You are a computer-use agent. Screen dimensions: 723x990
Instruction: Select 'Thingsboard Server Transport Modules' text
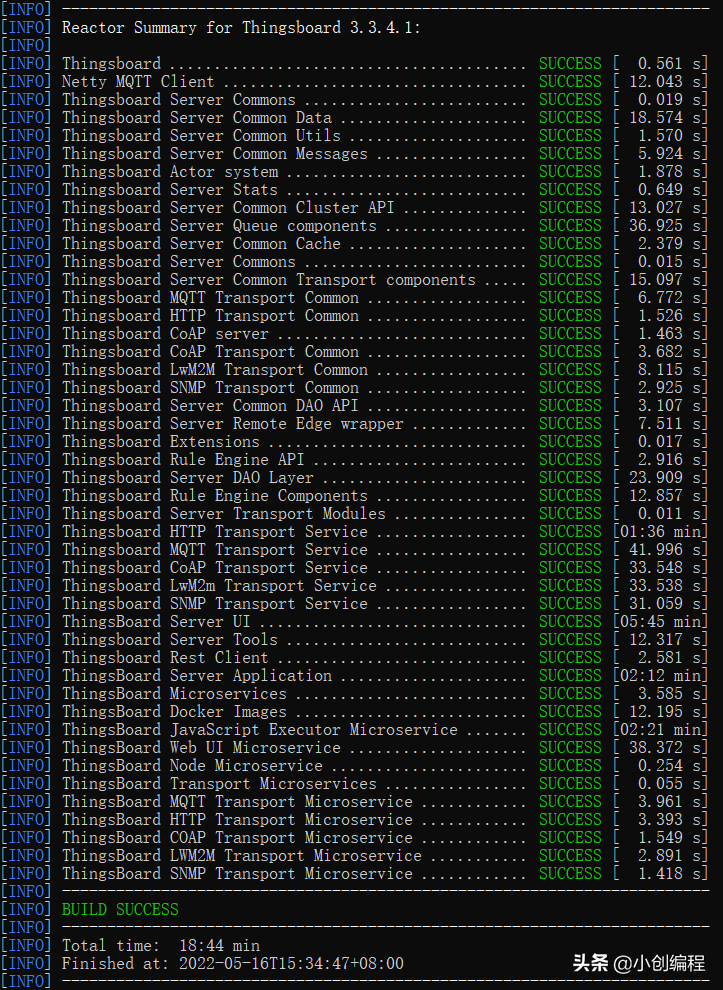pos(224,513)
